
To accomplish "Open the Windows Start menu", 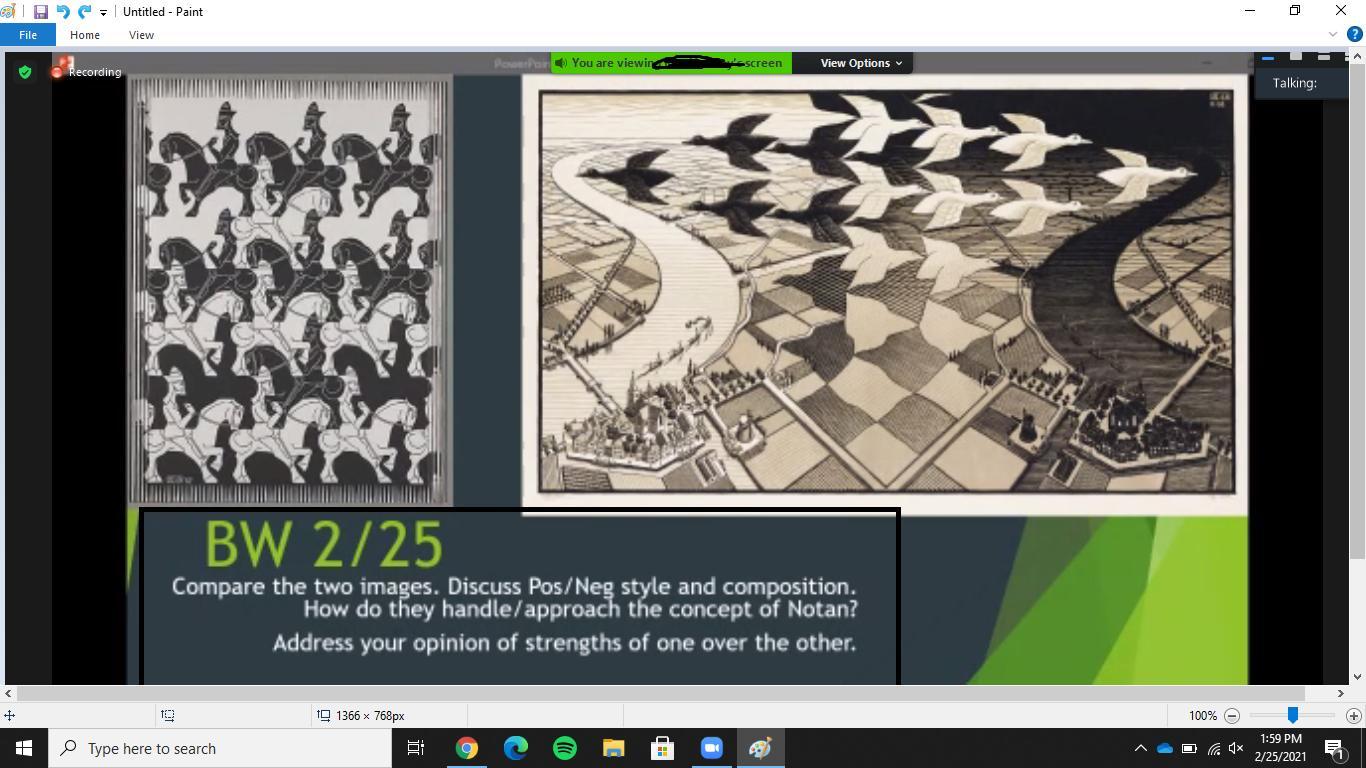I will click(24, 748).
